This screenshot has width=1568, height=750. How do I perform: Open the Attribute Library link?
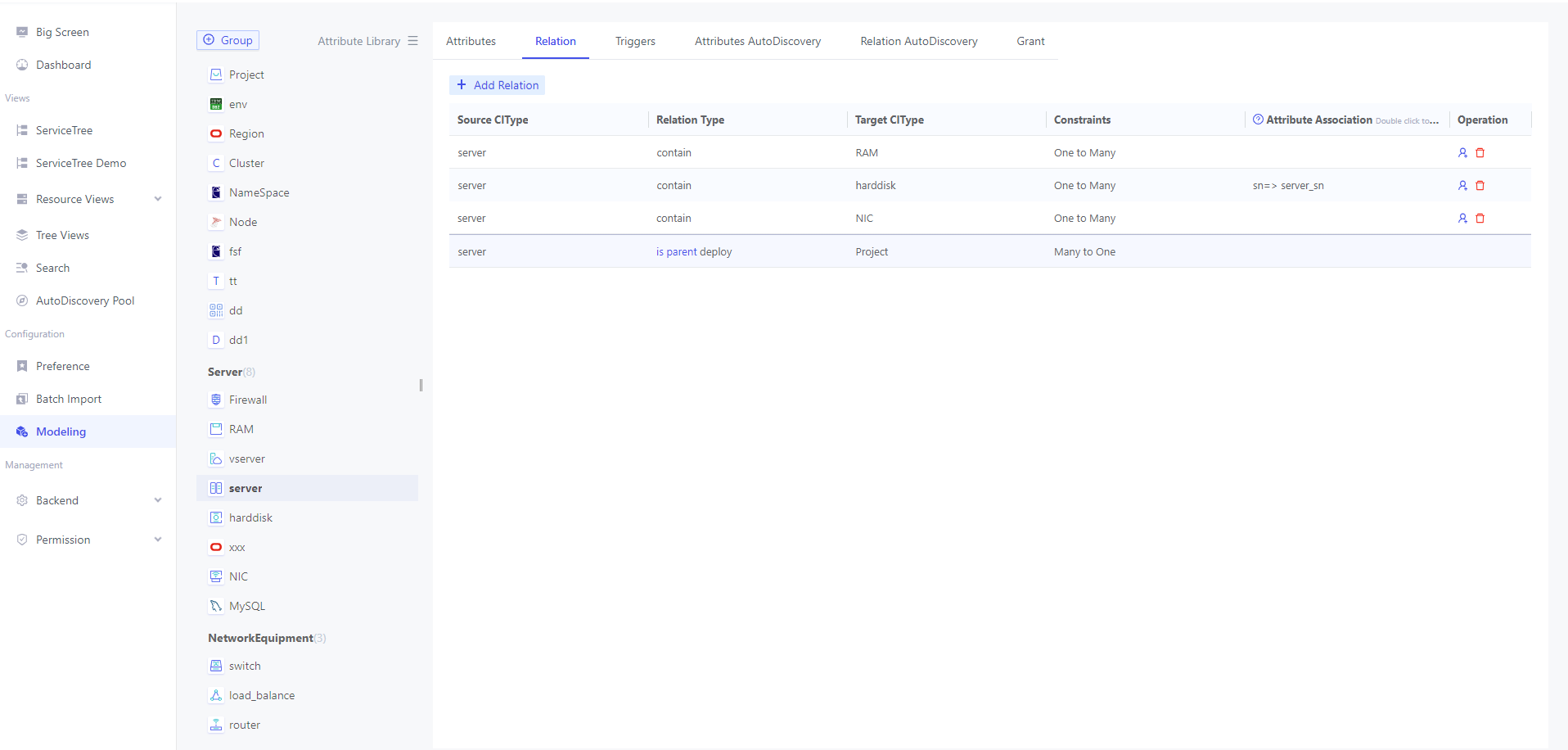(x=358, y=41)
